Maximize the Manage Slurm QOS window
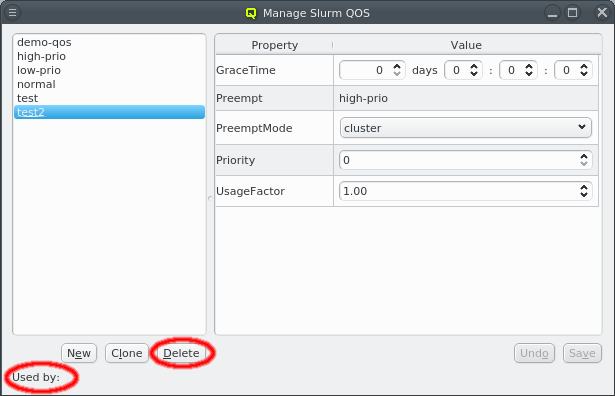Viewport: 615px width, 396px height. tap(573, 13)
